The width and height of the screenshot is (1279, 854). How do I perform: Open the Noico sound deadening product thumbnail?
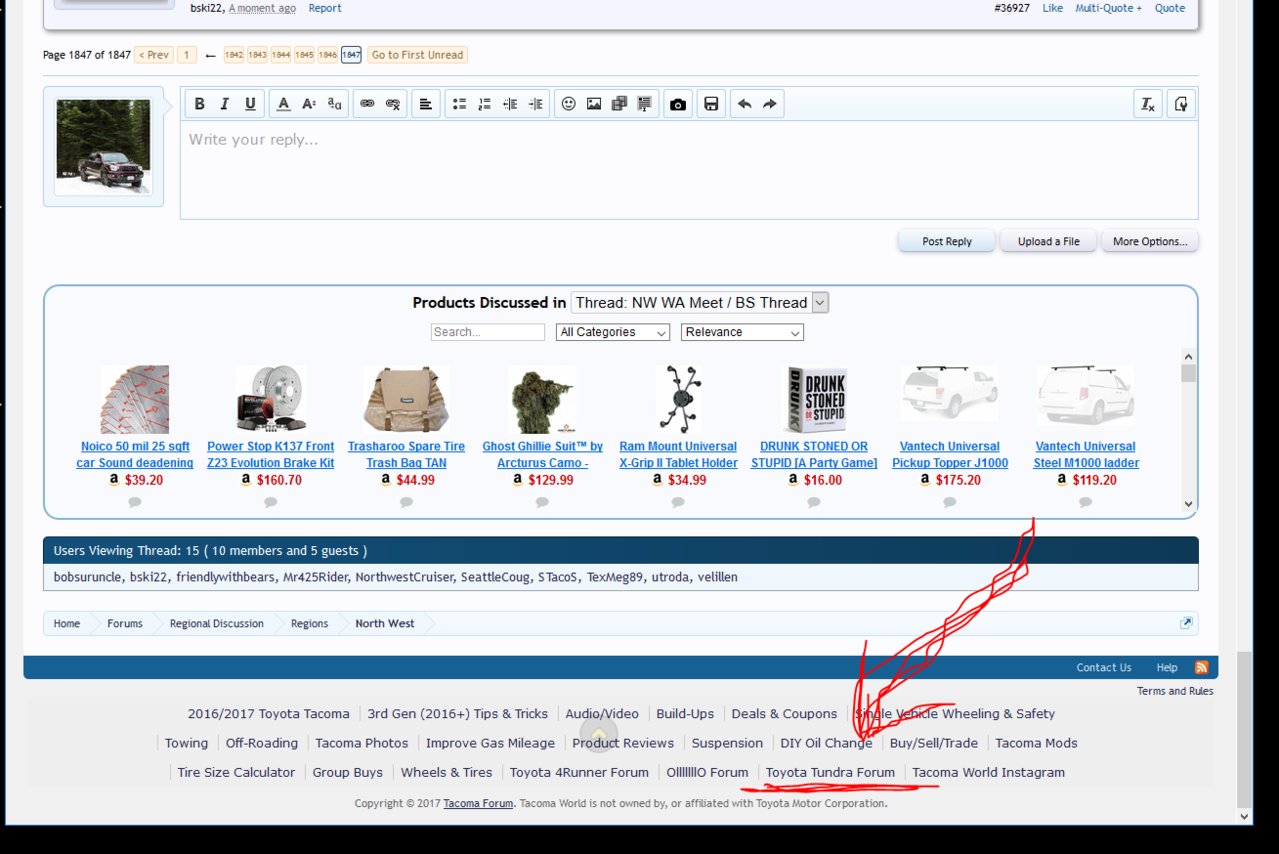tap(134, 399)
